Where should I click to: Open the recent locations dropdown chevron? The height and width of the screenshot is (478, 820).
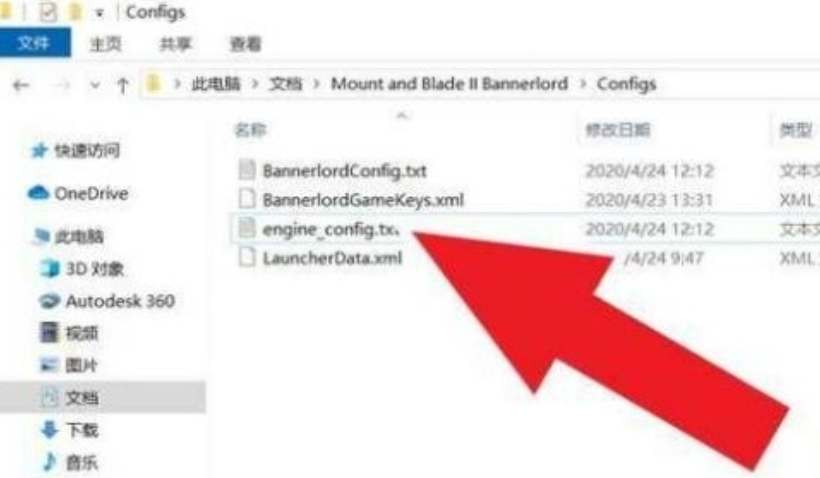[95, 85]
